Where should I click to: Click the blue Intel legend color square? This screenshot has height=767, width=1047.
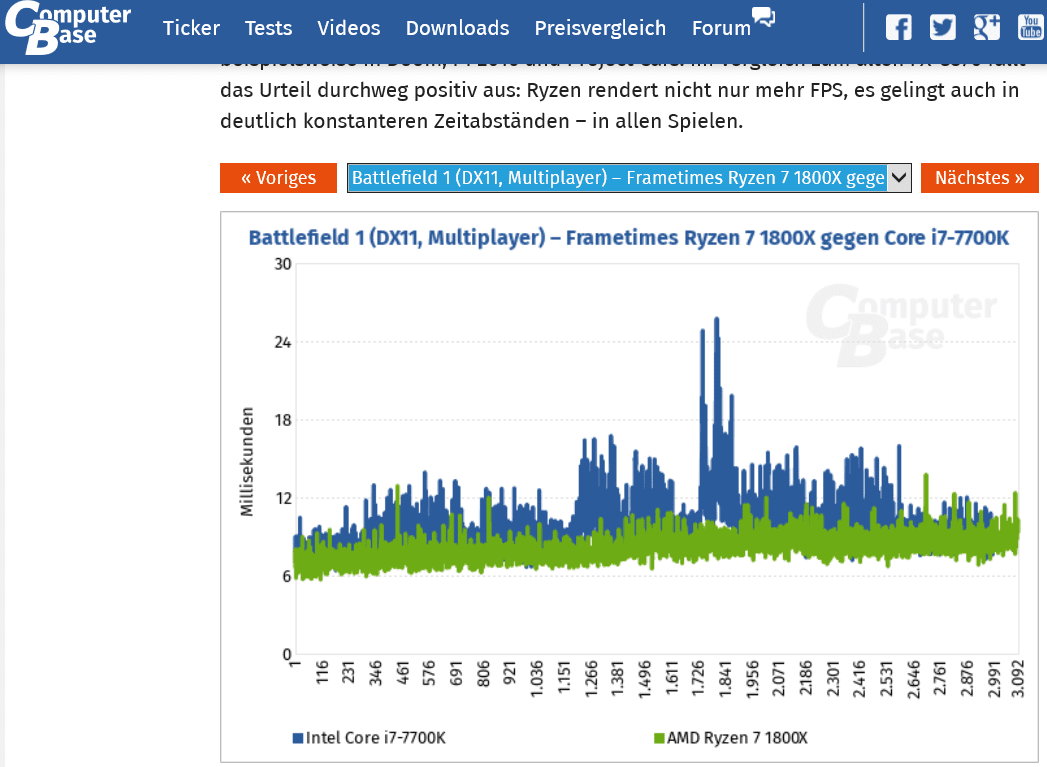click(298, 738)
